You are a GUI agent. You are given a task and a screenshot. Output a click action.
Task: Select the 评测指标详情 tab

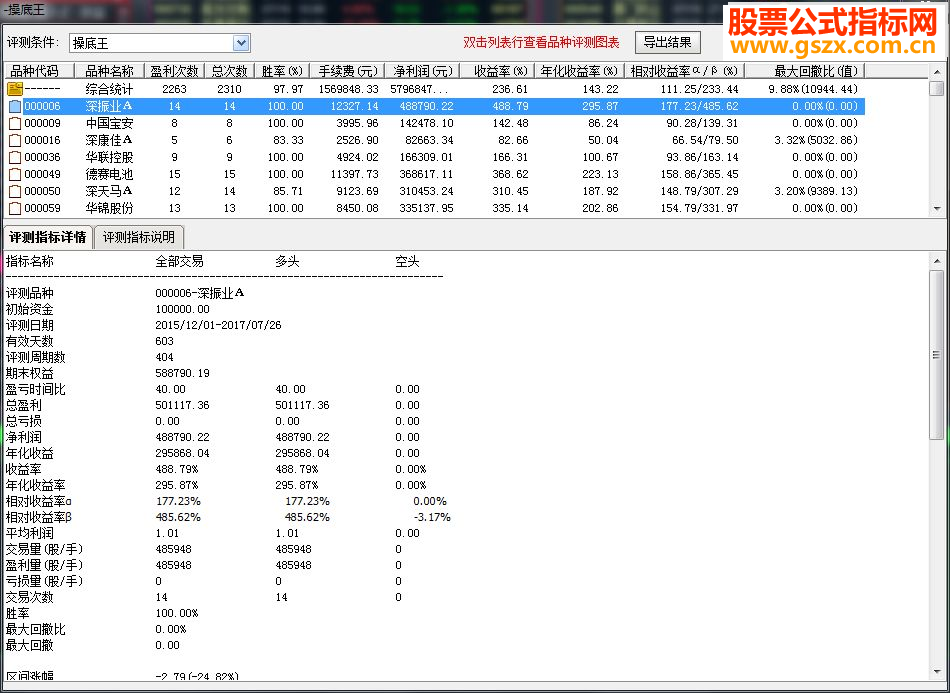point(48,237)
